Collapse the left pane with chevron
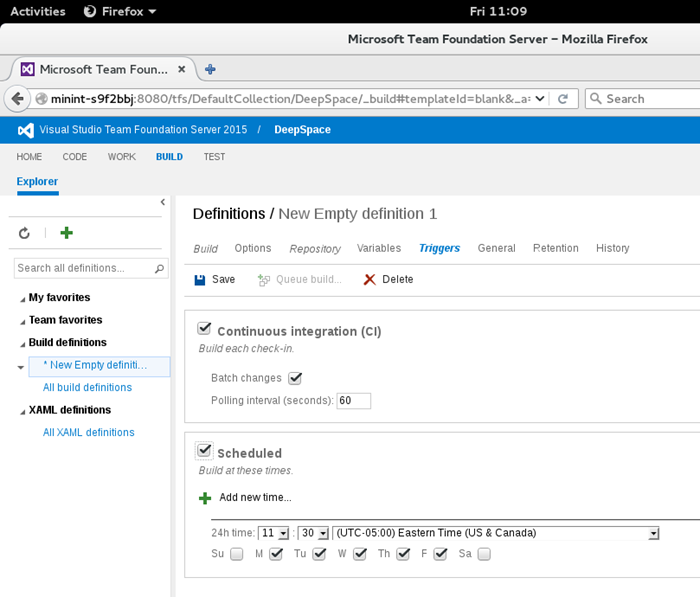Viewport: 700px width, 597px height. tap(163, 202)
